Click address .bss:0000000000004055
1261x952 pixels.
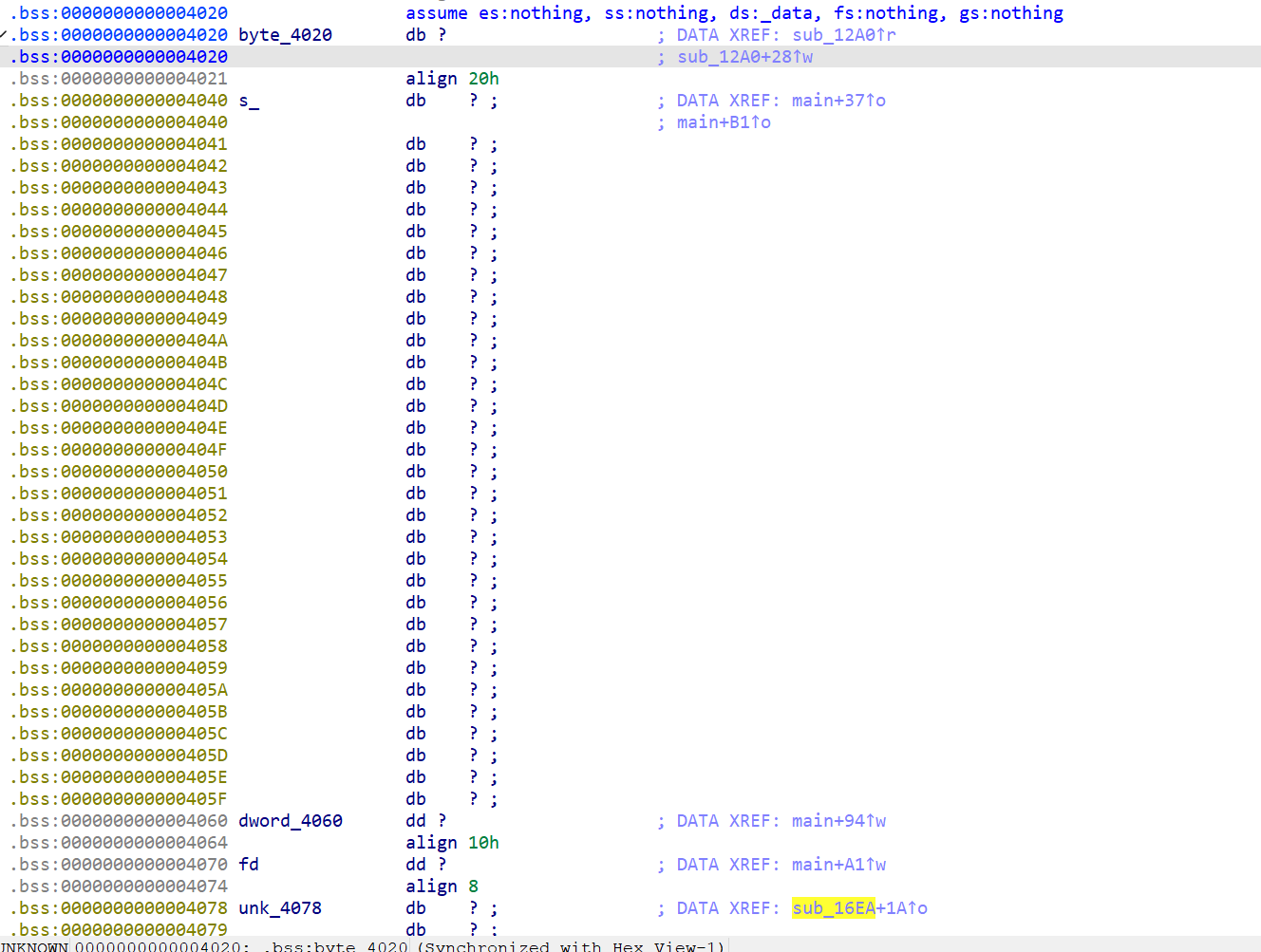(x=119, y=581)
